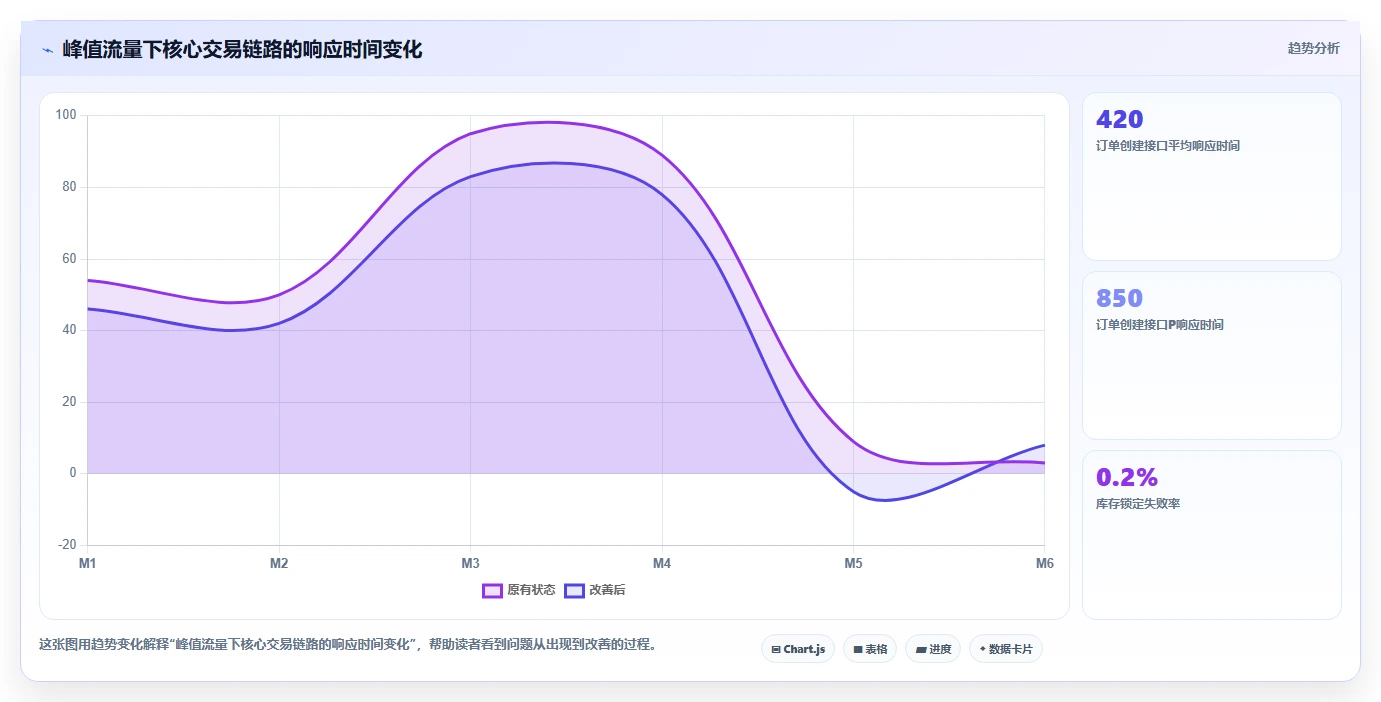Toggle the 改善后 legend item
The width and height of the screenshot is (1381, 702).
tap(595, 590)
